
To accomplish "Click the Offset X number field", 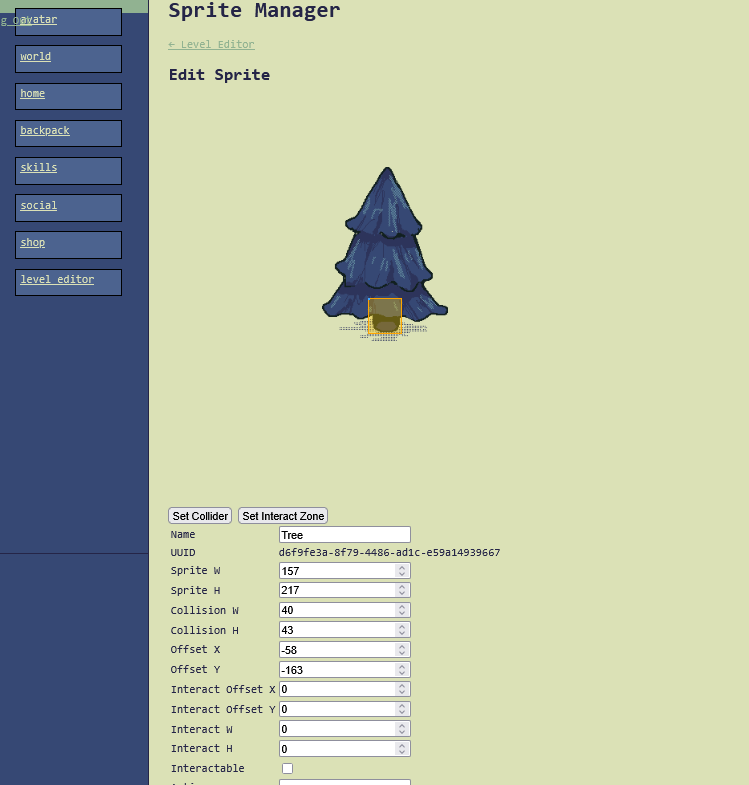I will [x=336, y=650].
